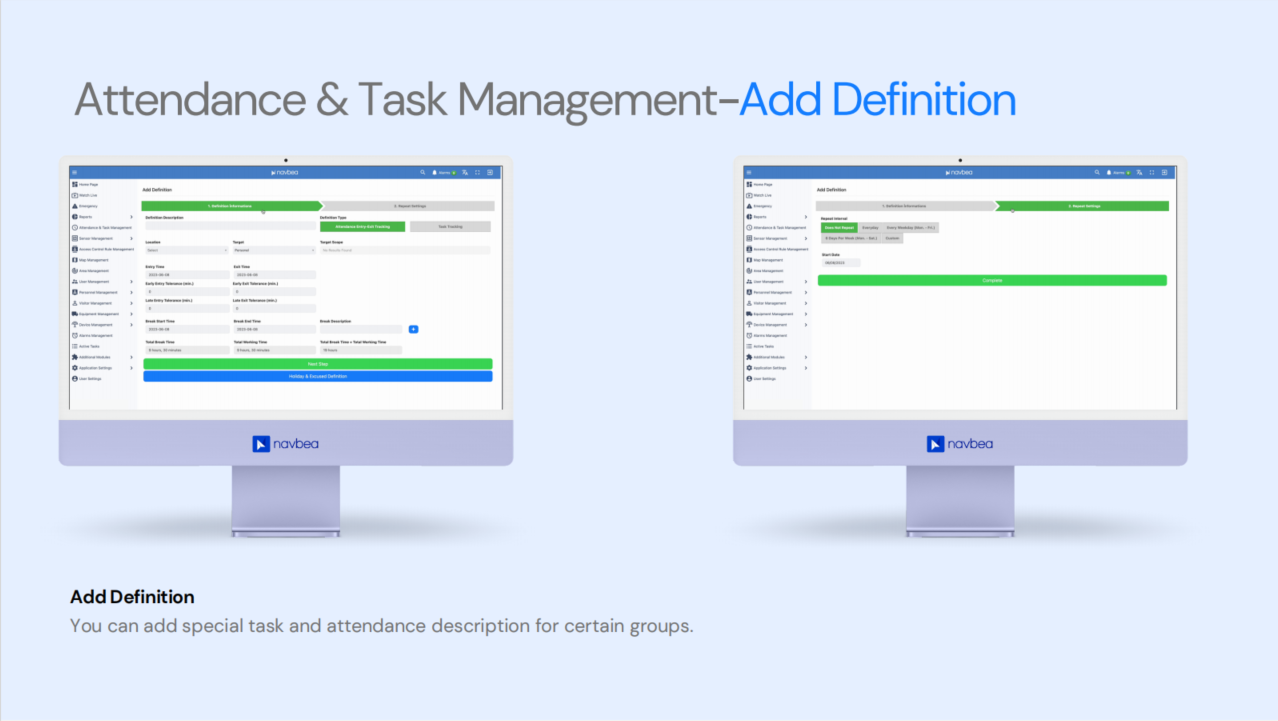Open the Target dropdown showing Personel
This screenshot has height=721, width=1278.
273,250
